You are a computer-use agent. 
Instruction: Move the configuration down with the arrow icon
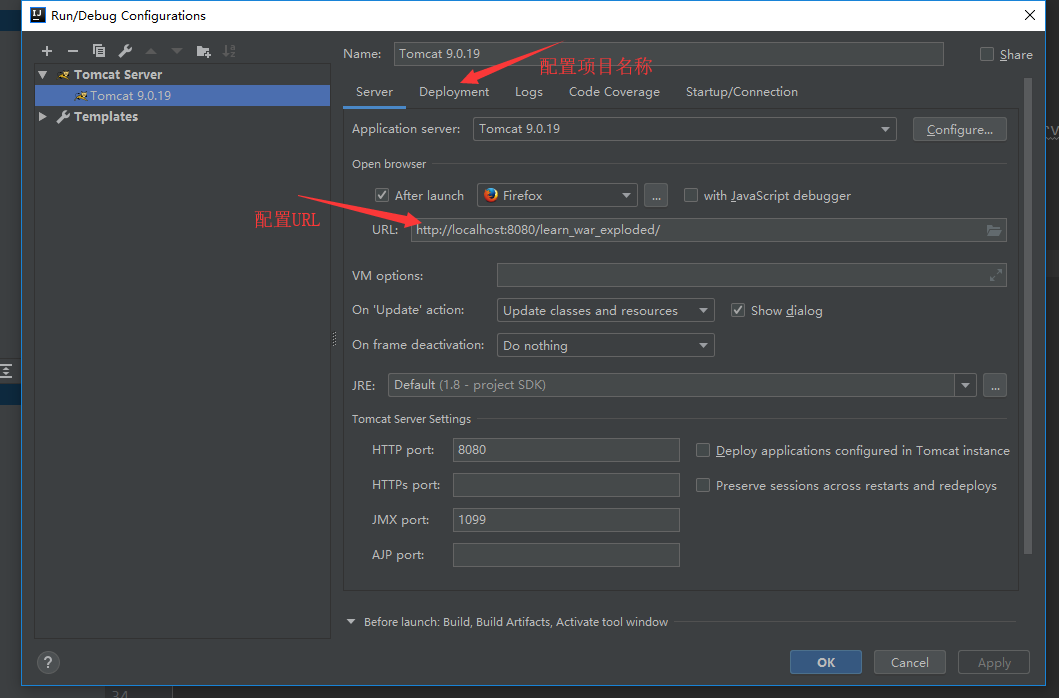[177, 51]
